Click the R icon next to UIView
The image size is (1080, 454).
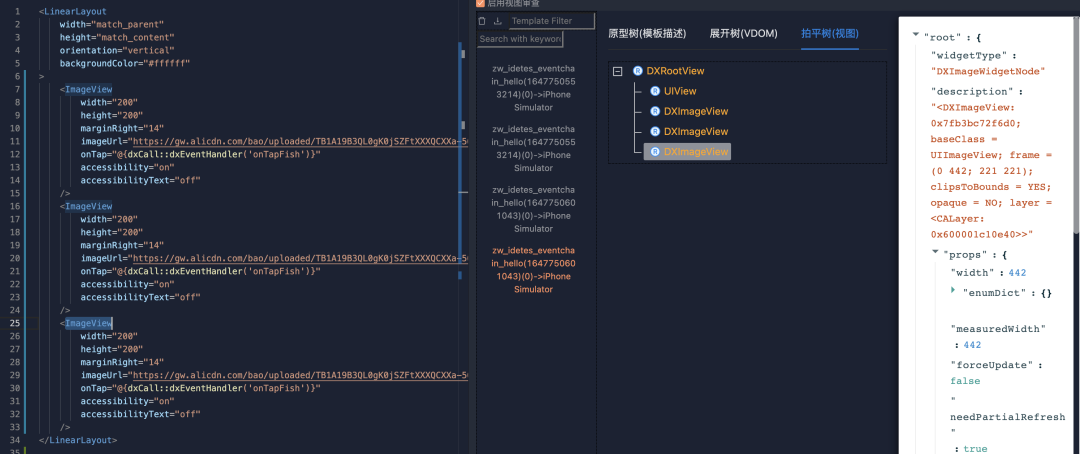coord(655,91)
